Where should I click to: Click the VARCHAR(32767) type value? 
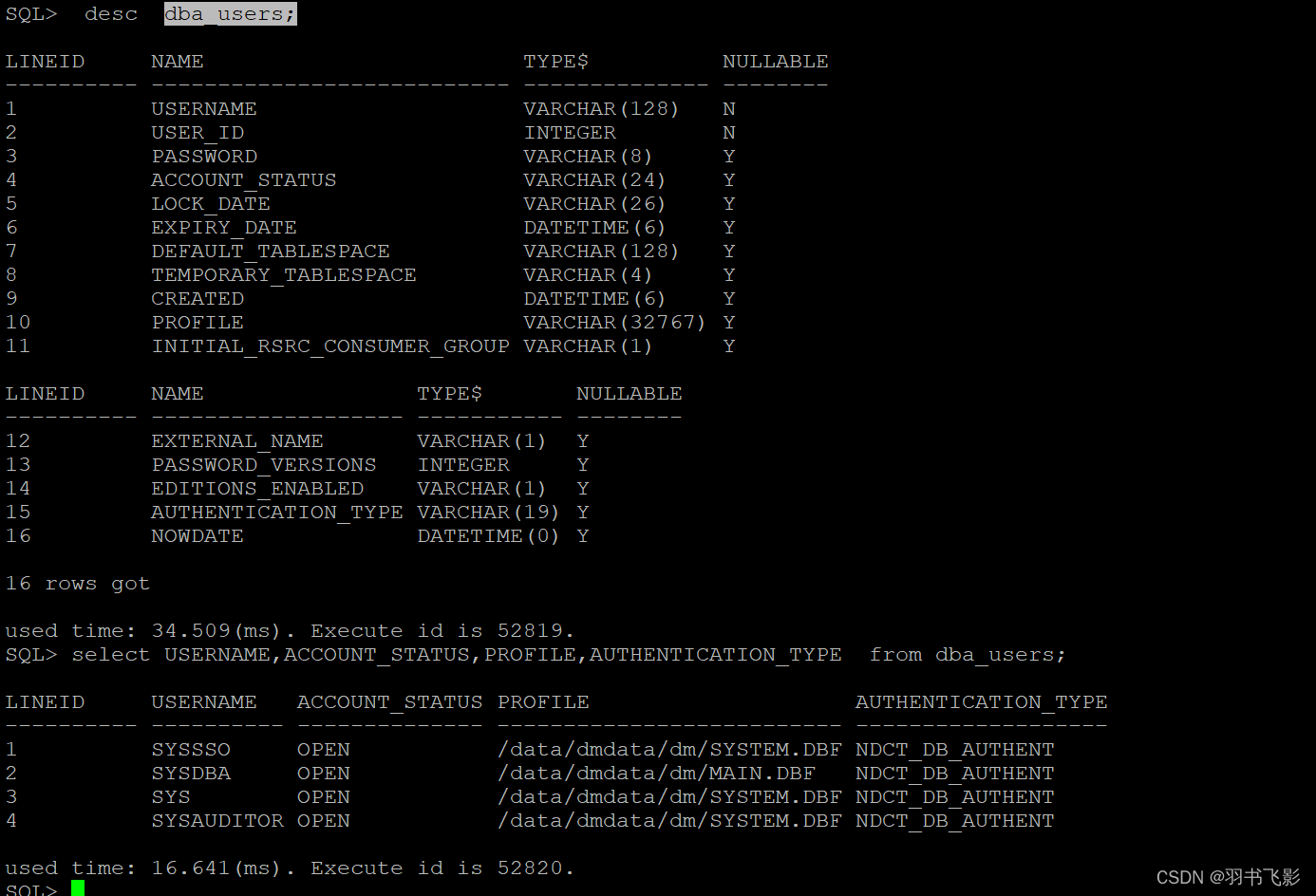[x=614, y=323]
